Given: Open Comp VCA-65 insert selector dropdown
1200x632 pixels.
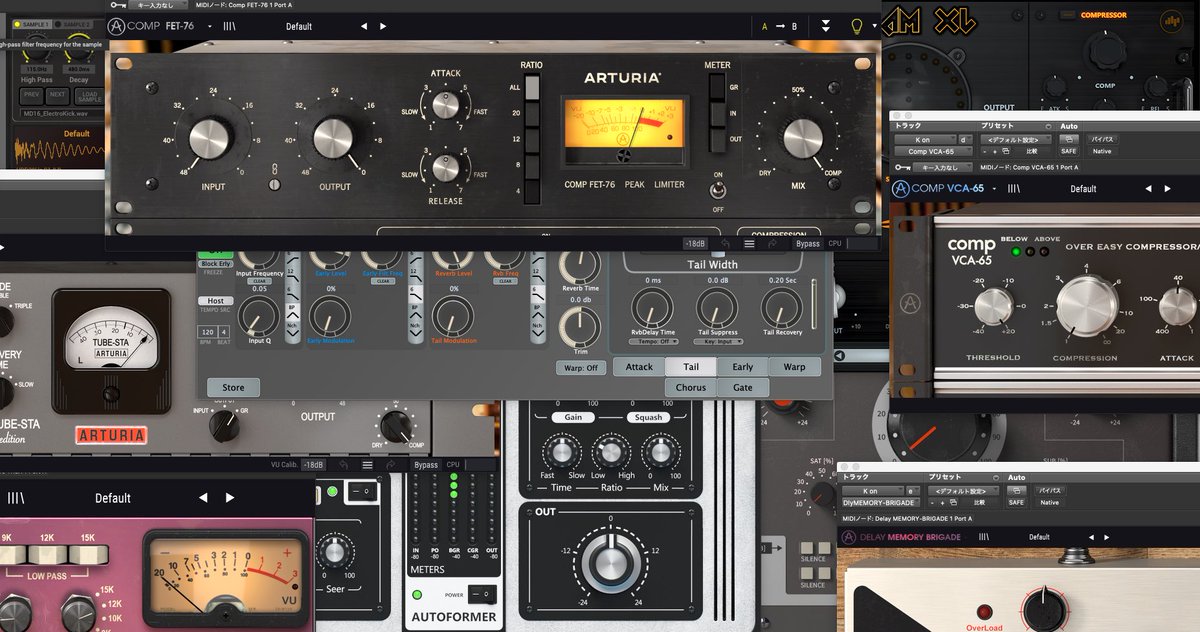Looking at the screenshot, I should tap(934, 151).
